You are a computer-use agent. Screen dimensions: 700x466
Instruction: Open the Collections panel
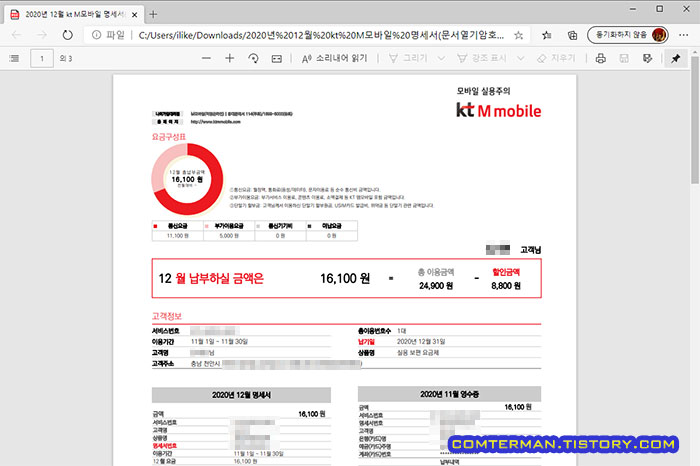[x=572, y=35]
